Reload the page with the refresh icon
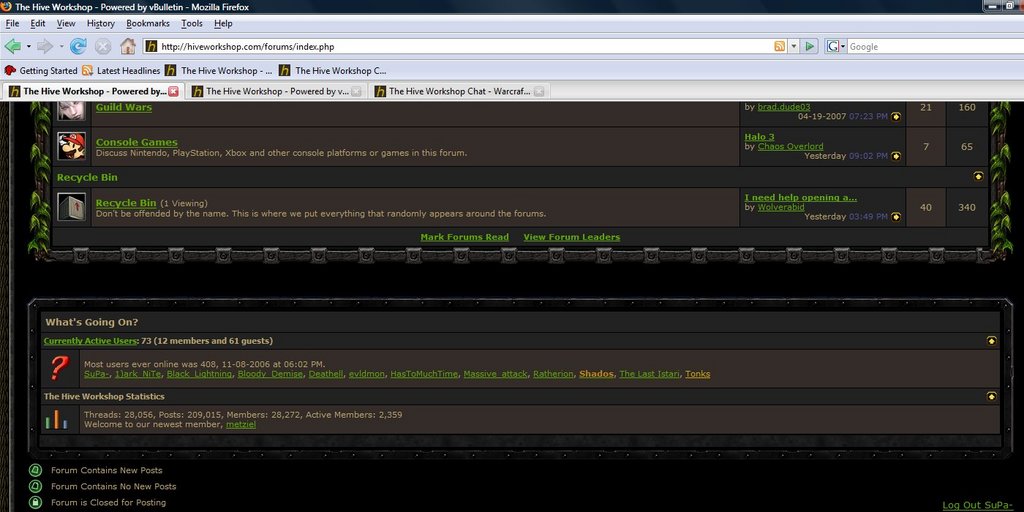Image resolution: width=1024 pixels, height=512 pixels. click(78, 46)
